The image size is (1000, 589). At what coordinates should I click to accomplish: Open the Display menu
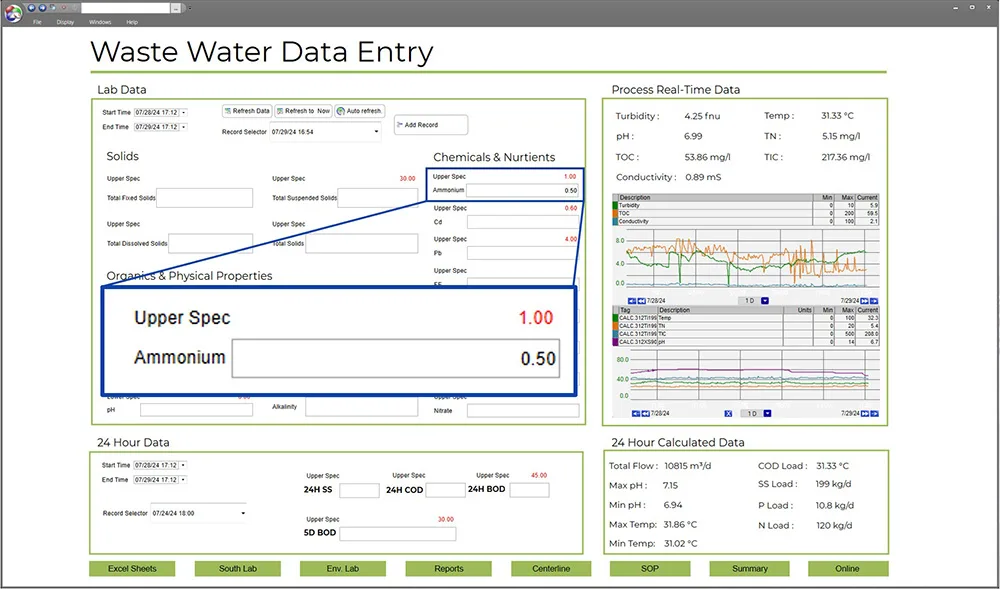[65, 21]
